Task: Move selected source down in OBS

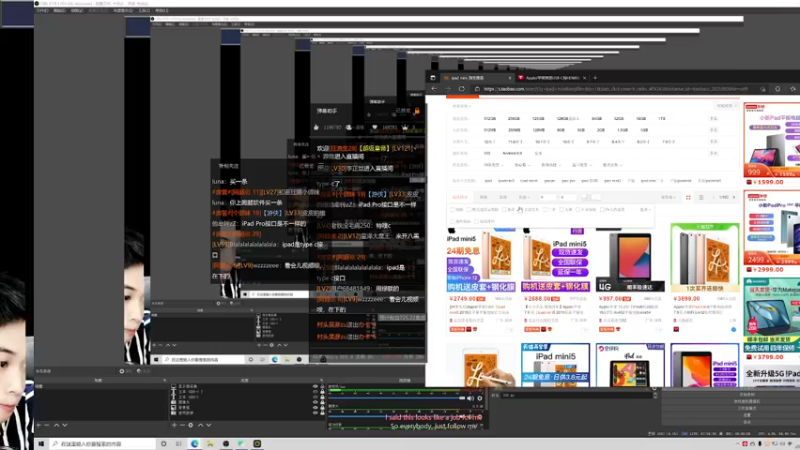Action: pyautogui.click(x=209, y=425)
